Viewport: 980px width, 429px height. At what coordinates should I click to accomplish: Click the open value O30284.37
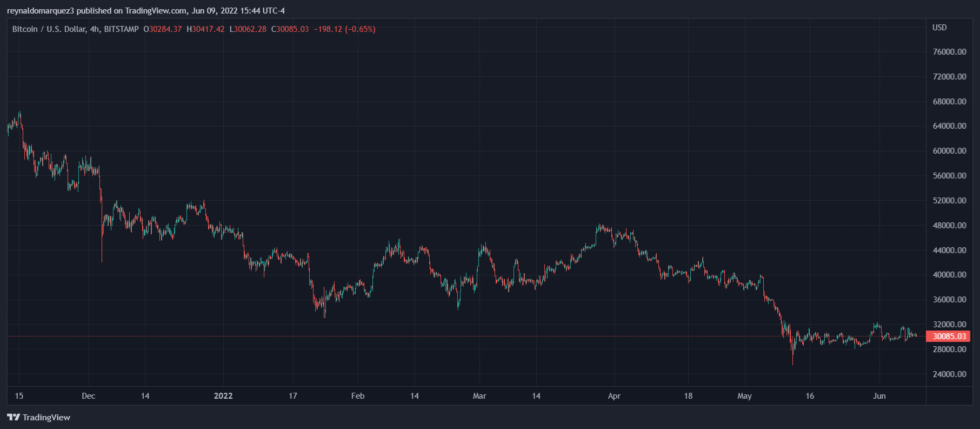pos(162,29)
